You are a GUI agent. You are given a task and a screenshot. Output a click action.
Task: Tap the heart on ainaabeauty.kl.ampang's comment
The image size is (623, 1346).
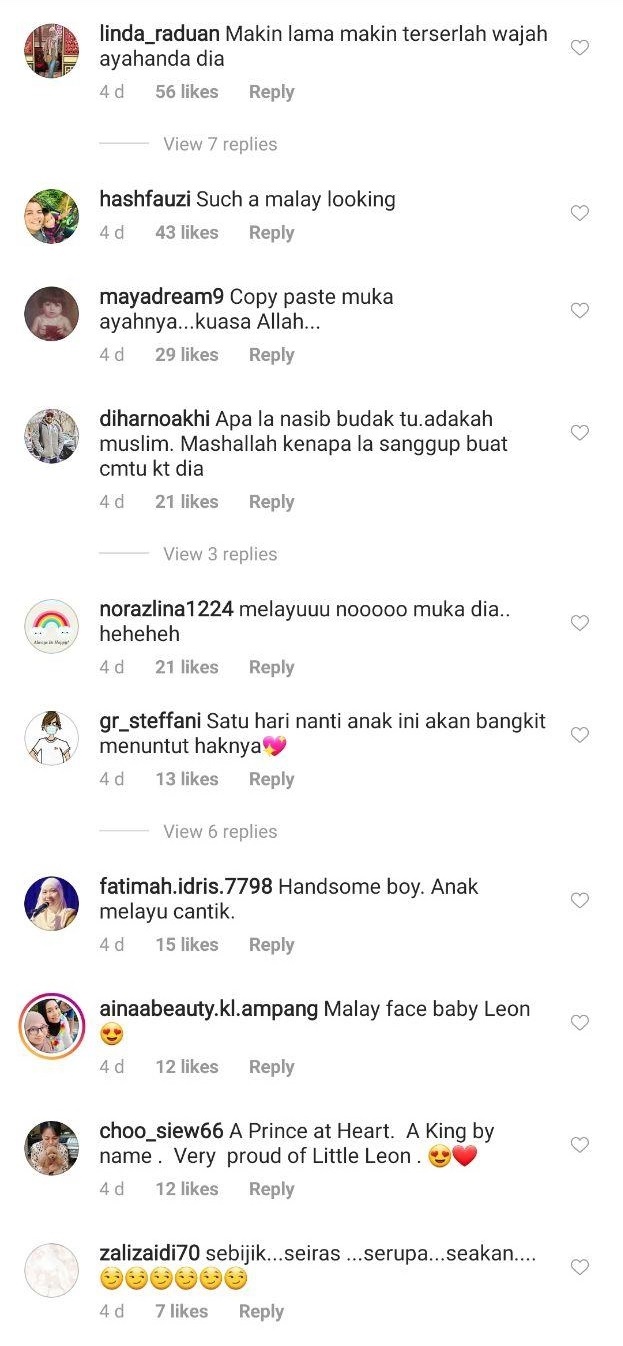[579, 1023]
